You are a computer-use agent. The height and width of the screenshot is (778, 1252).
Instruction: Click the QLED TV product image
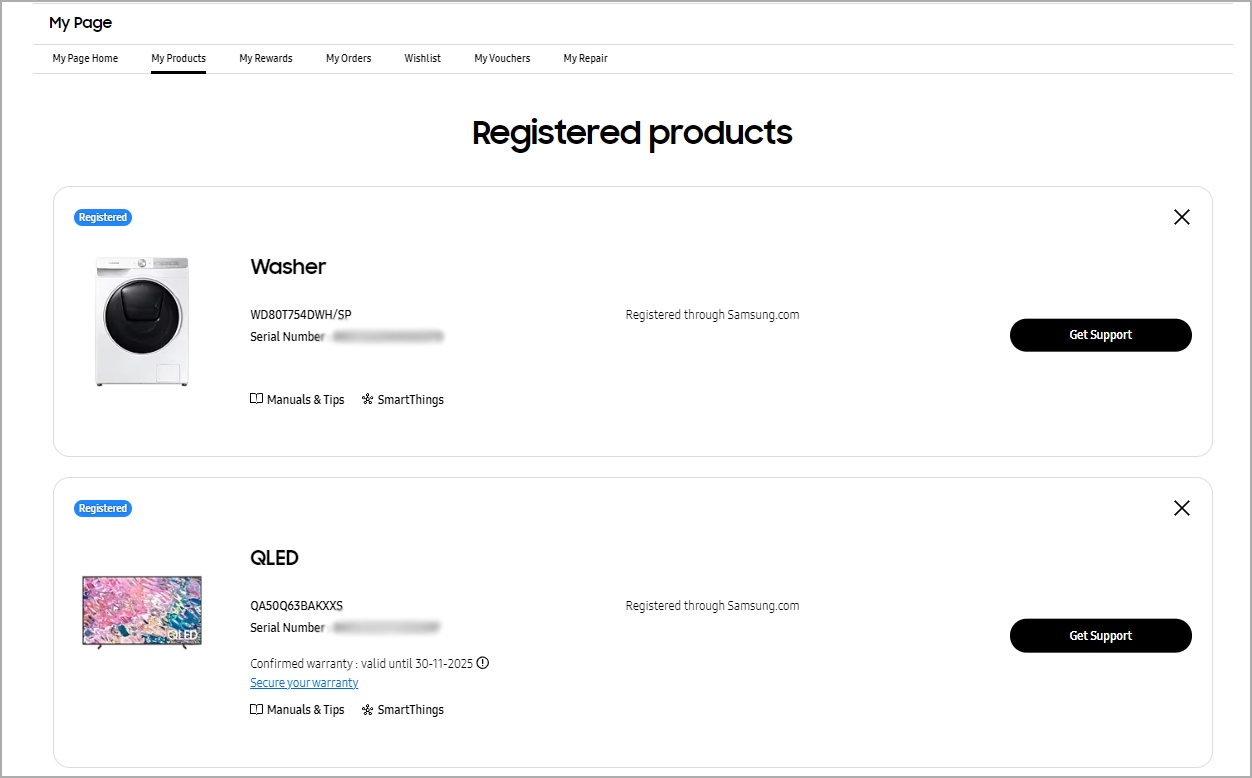142,612
